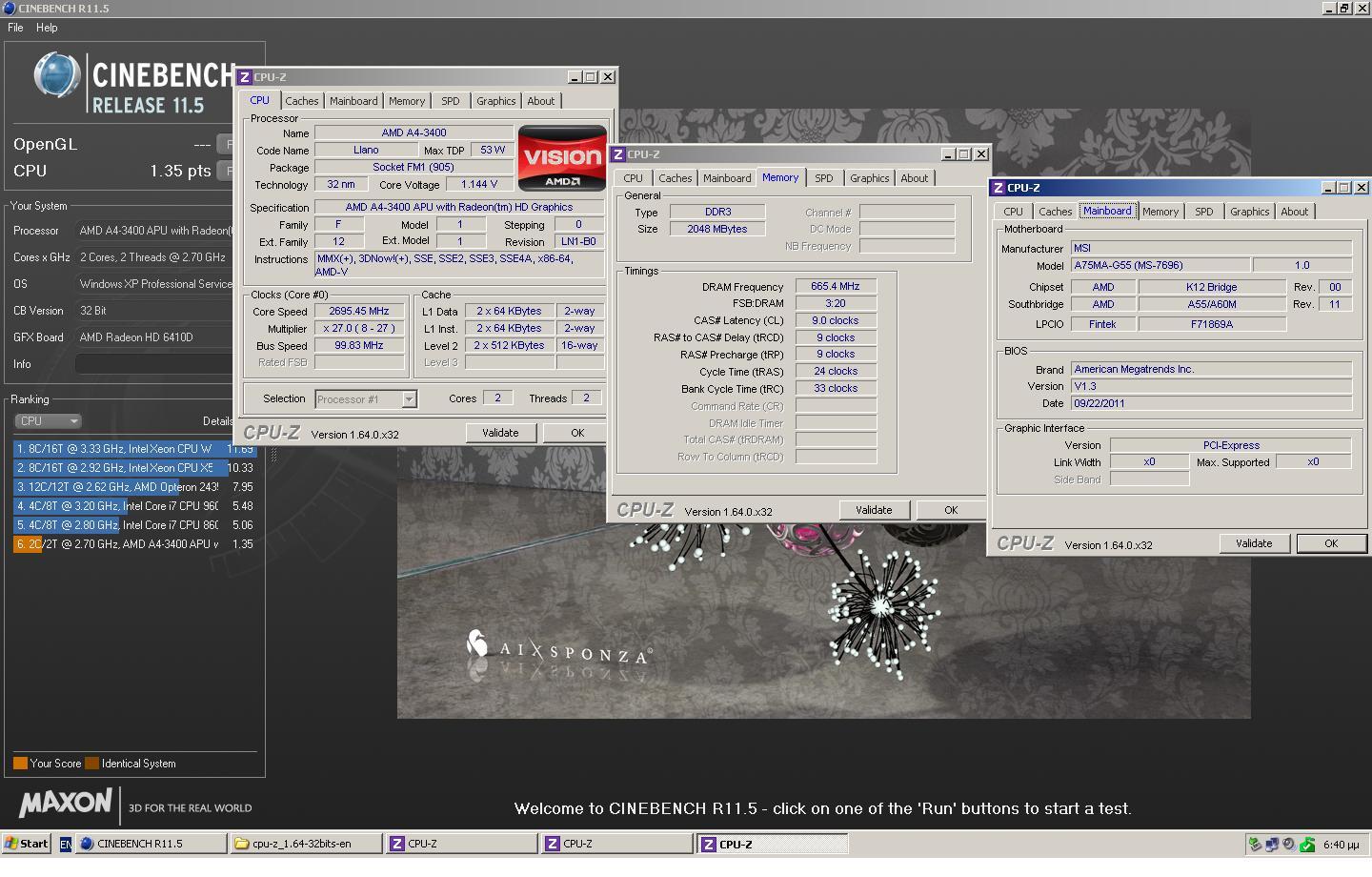Open SPD tab in the left CPU-Z window
1372x877 pixels.
click(x=451, y=101)
